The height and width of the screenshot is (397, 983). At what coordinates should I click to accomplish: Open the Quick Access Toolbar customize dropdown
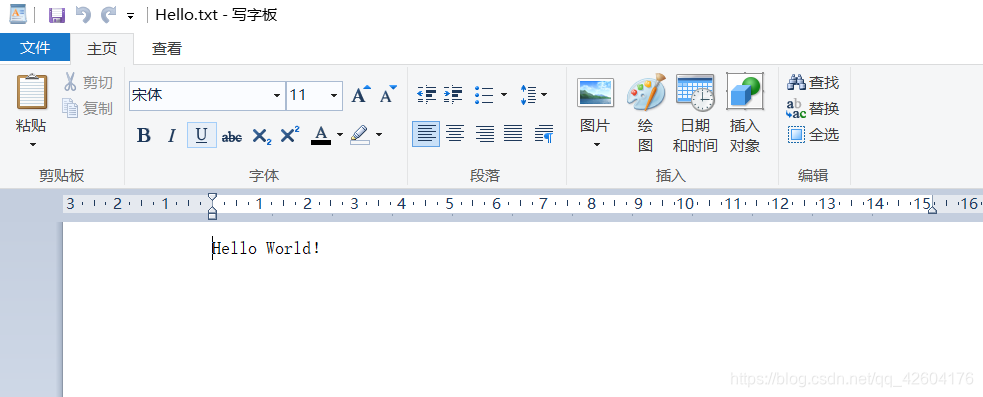130,16
